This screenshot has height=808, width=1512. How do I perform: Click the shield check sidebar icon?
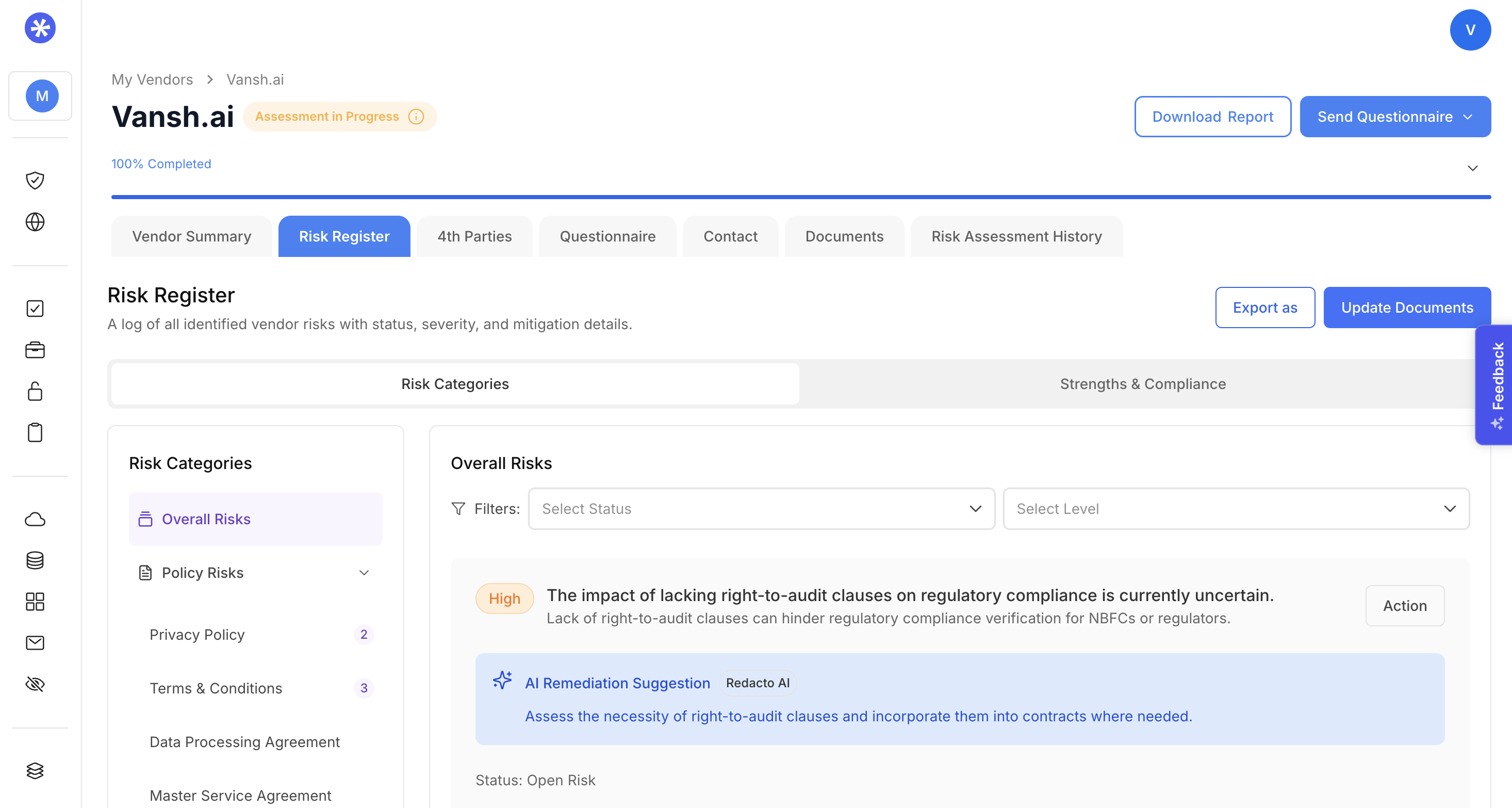coord(35,180)
